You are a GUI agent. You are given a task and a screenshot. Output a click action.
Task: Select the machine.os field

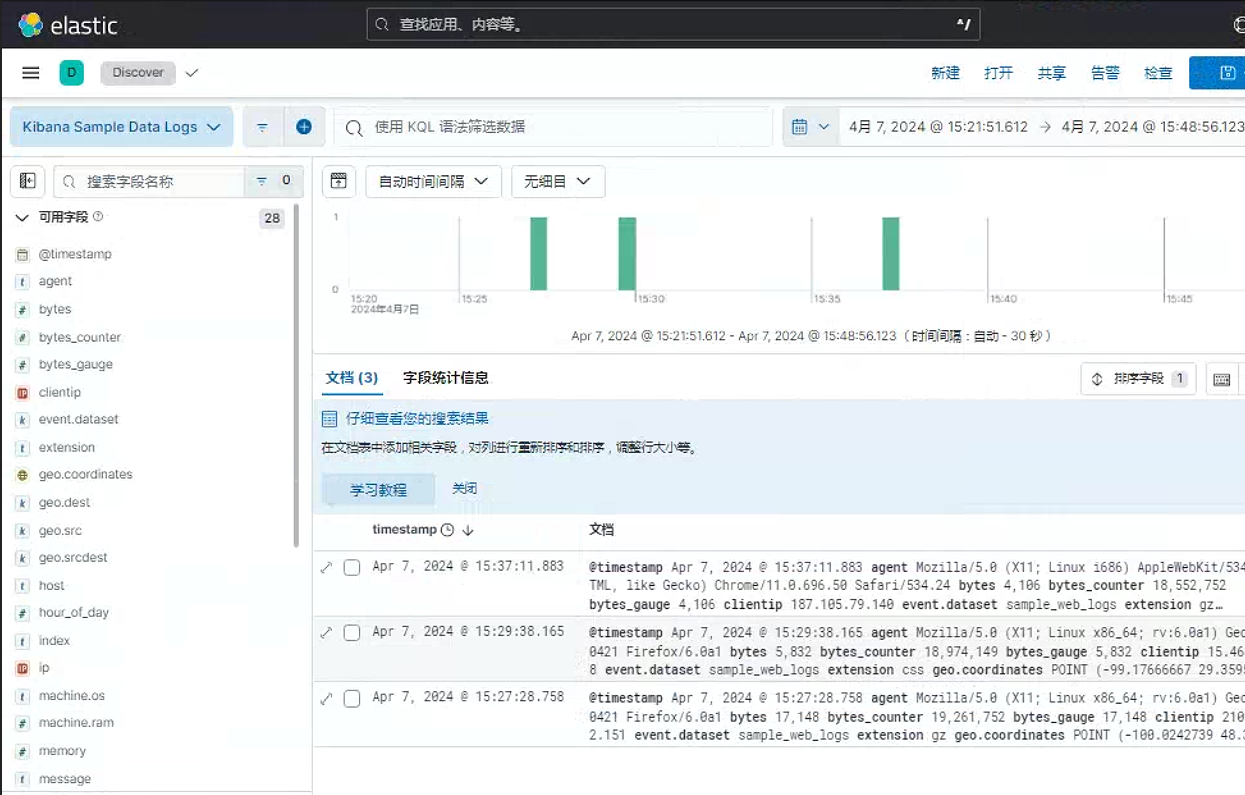(x=72, y=696)
